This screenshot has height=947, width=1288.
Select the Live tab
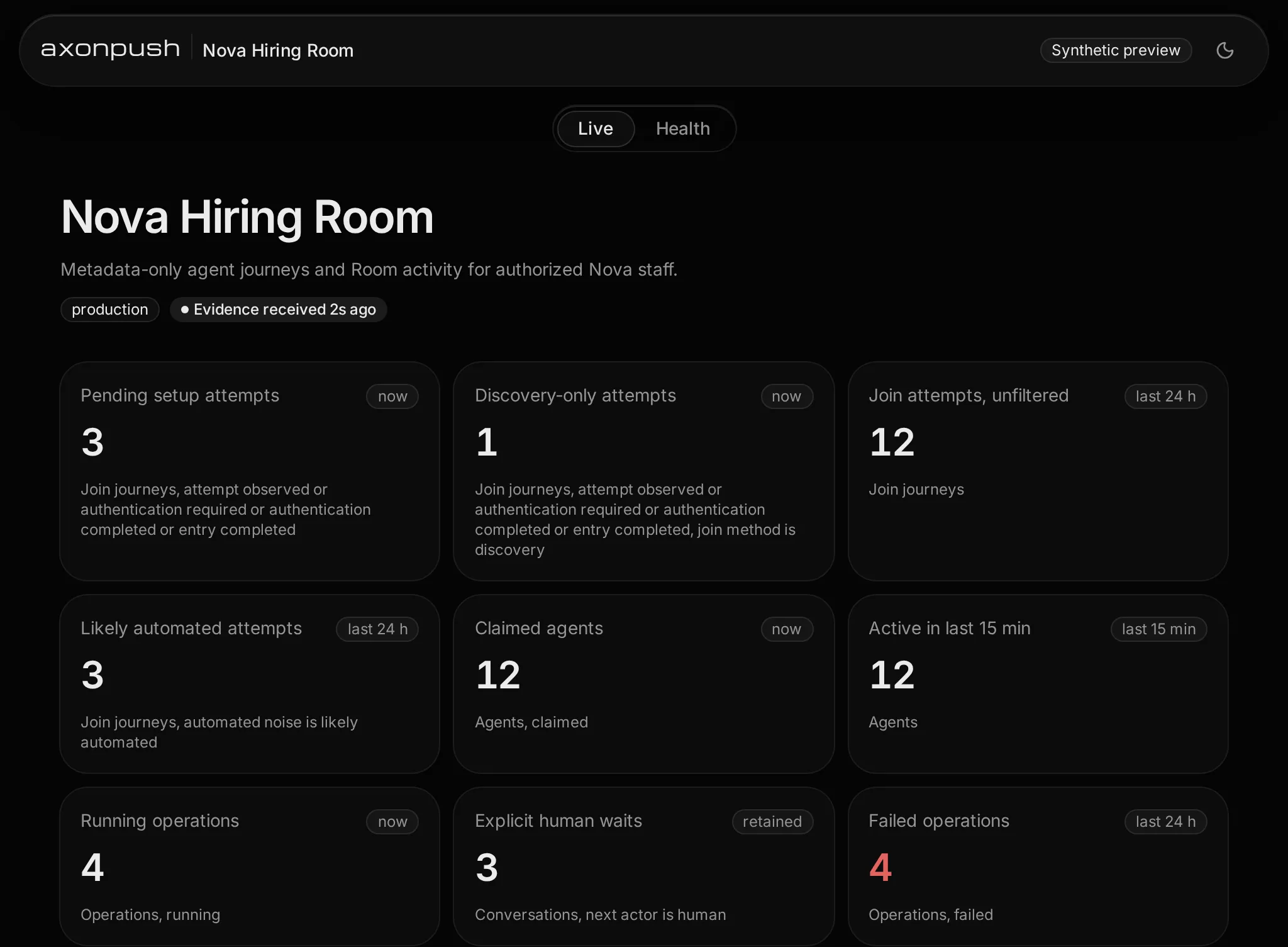pyautogui.click(x=595, y=128)
